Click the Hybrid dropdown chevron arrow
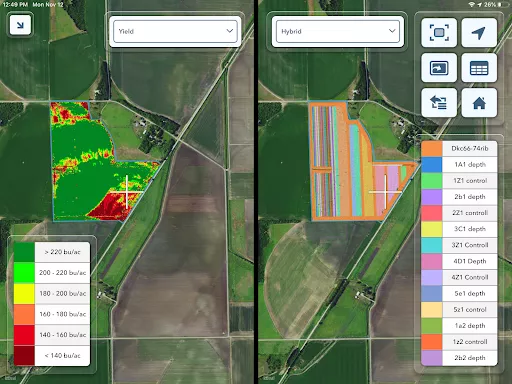The image size is (512, 384). click(392, 31)
